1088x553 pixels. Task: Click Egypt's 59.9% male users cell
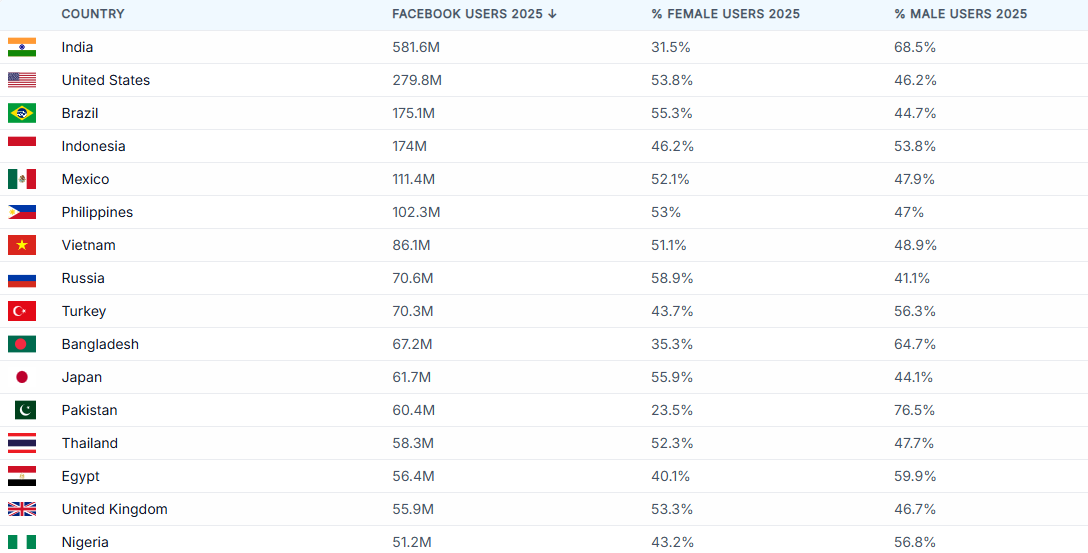click(x=915, y=476)
